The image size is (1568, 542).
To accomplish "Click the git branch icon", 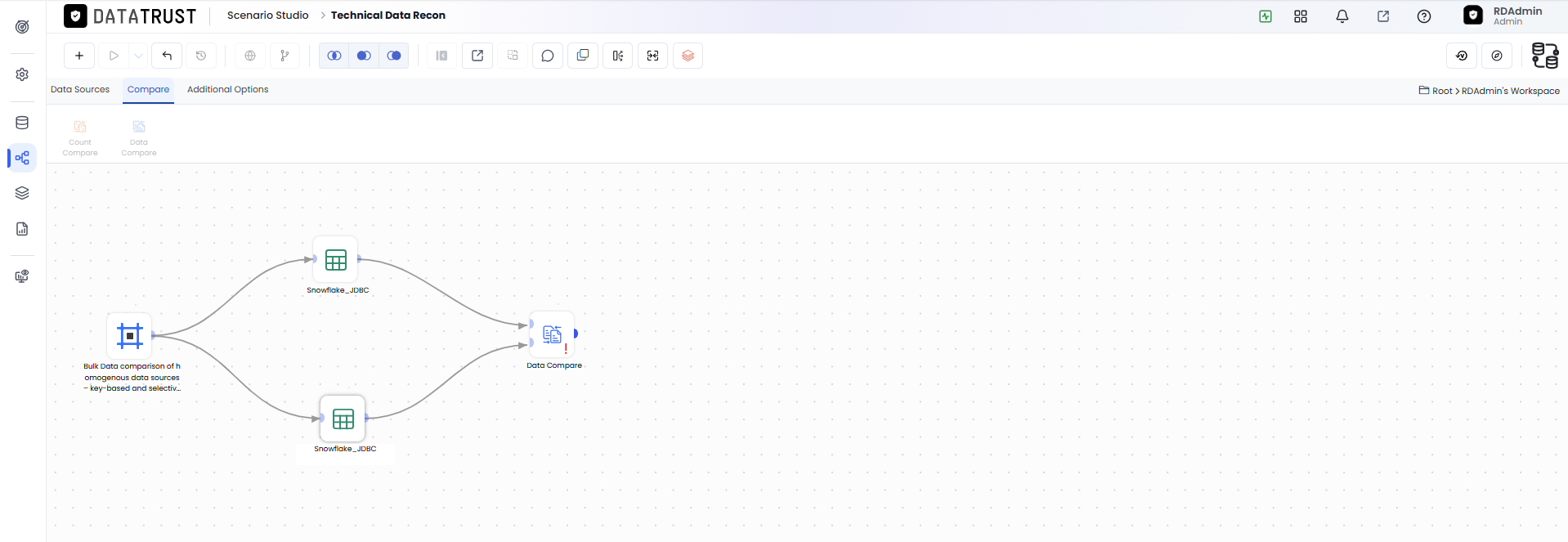I will coord(284,56).
